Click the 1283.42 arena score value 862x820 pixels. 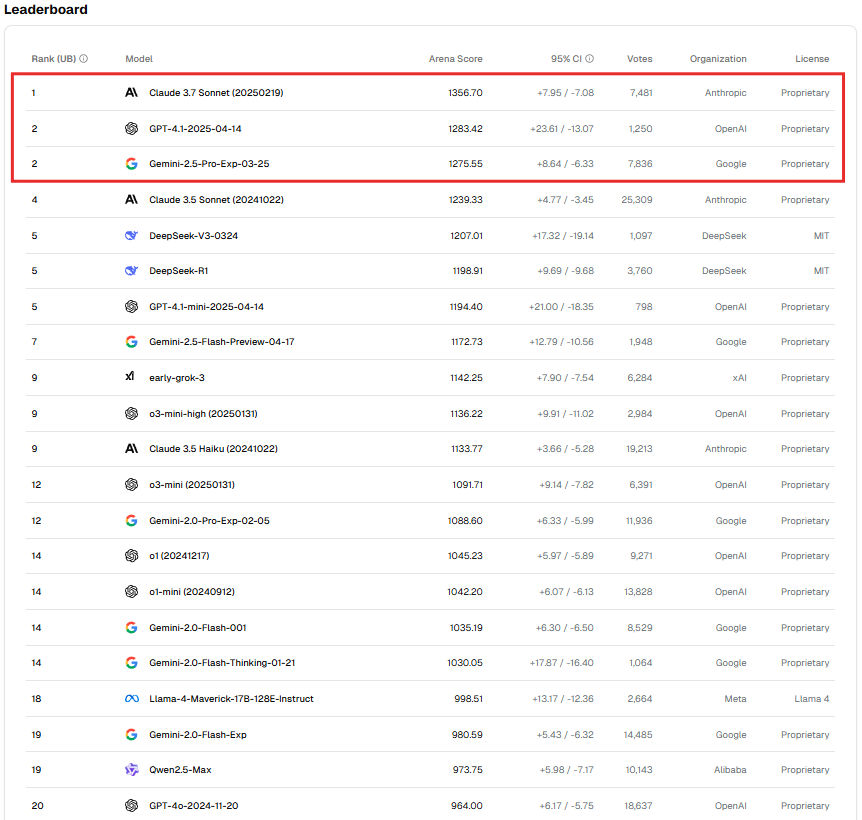465,129
